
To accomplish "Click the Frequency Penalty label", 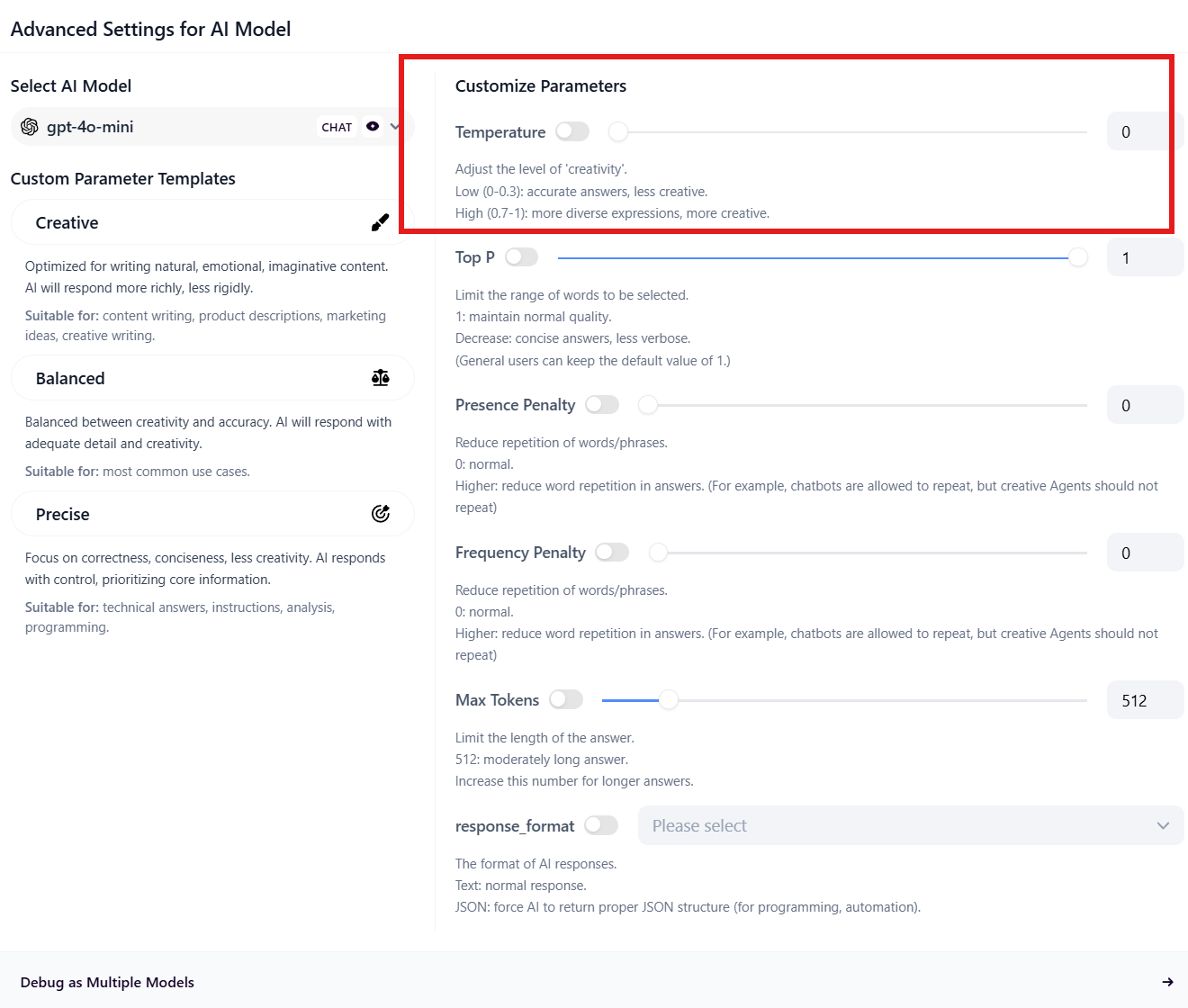I will 520,553.
